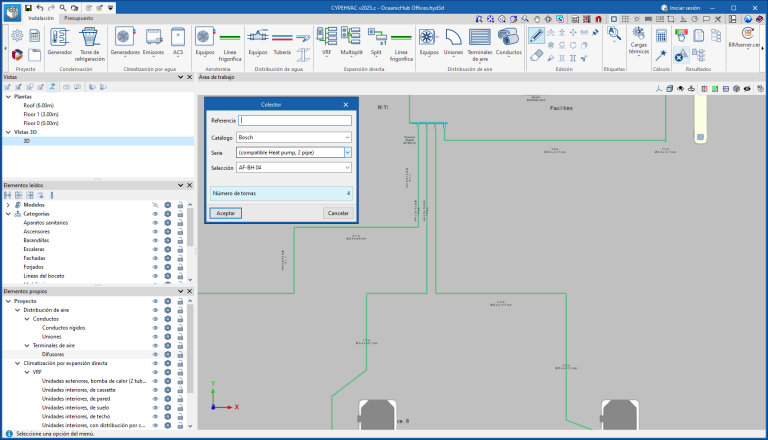This screenshot has height=440, width=768.
Task: Open Equipos in the Aerotermia group
Action: 205,41
